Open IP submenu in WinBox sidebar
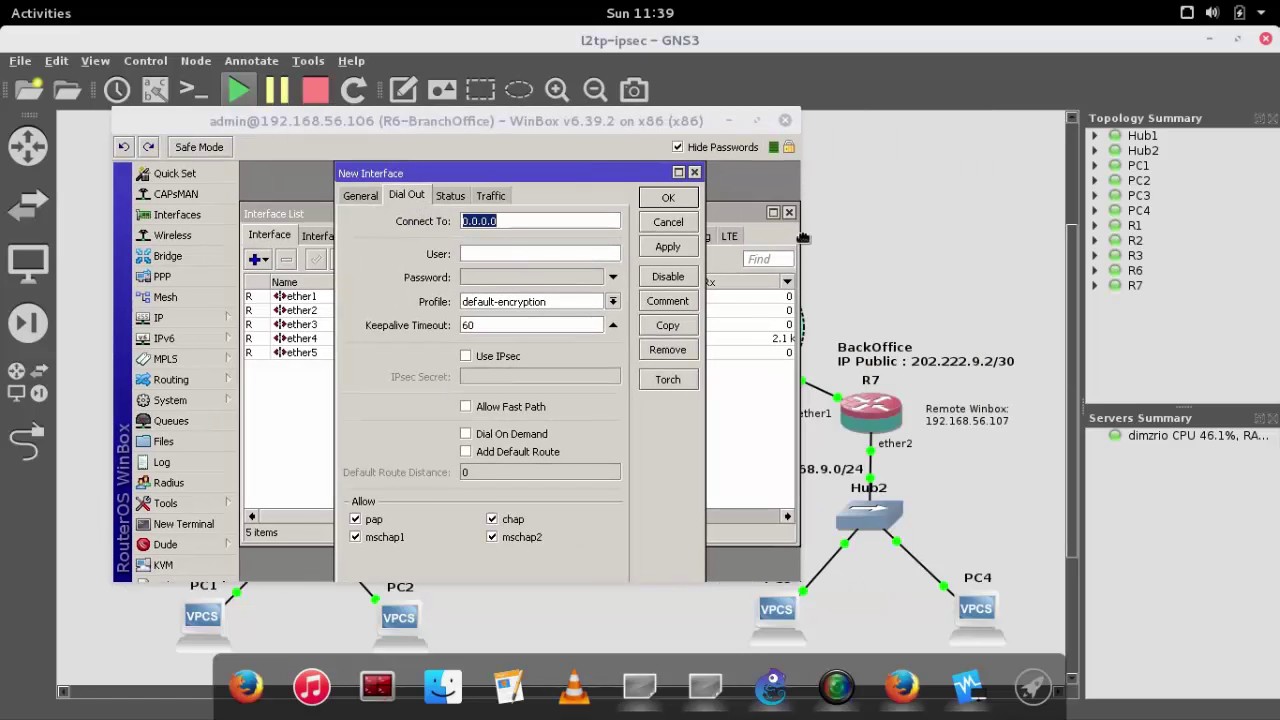The image size is (1280, 720). pos(185,318)
